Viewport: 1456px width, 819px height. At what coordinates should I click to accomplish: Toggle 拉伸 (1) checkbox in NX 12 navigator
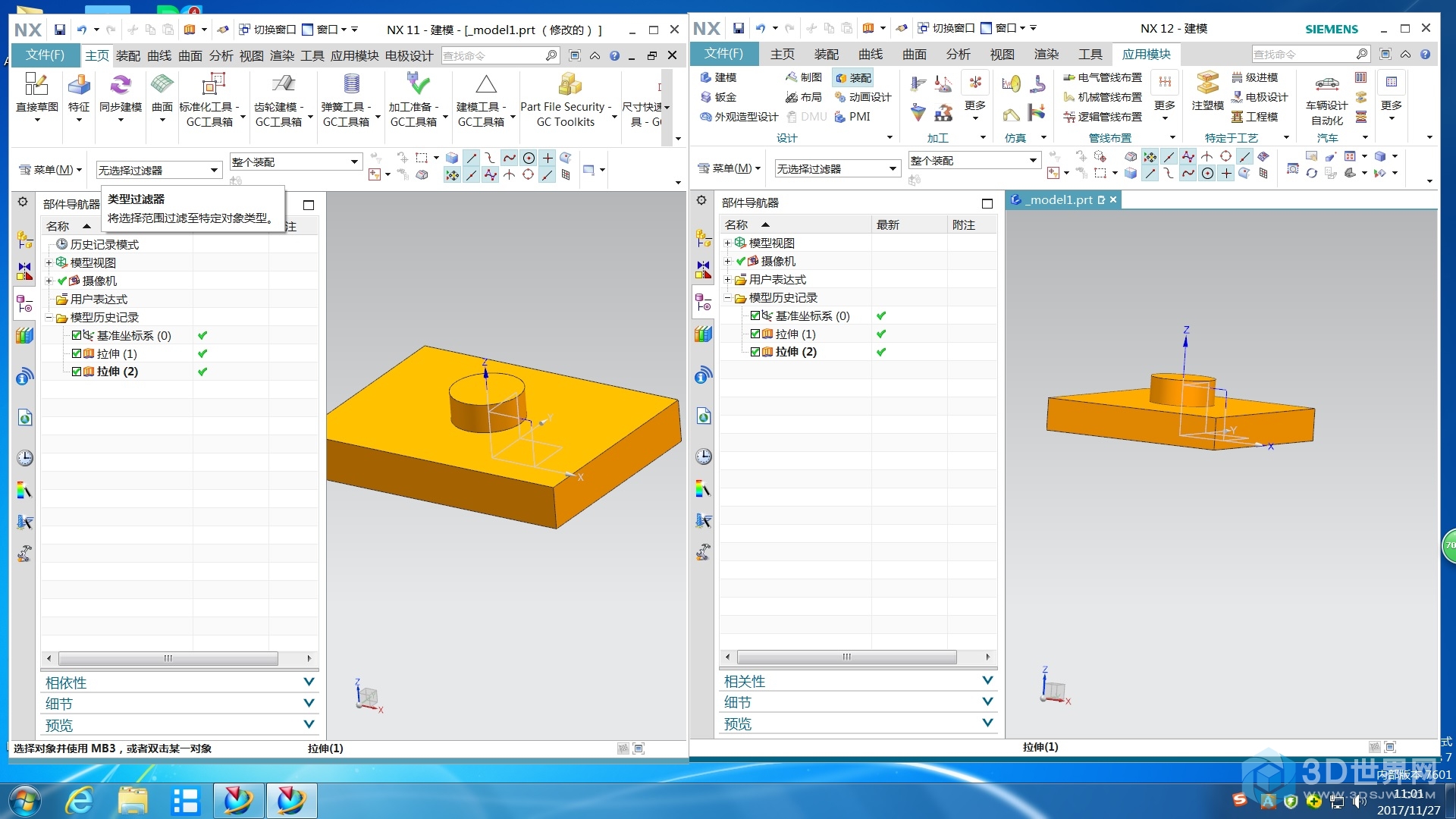pos(755,334)
